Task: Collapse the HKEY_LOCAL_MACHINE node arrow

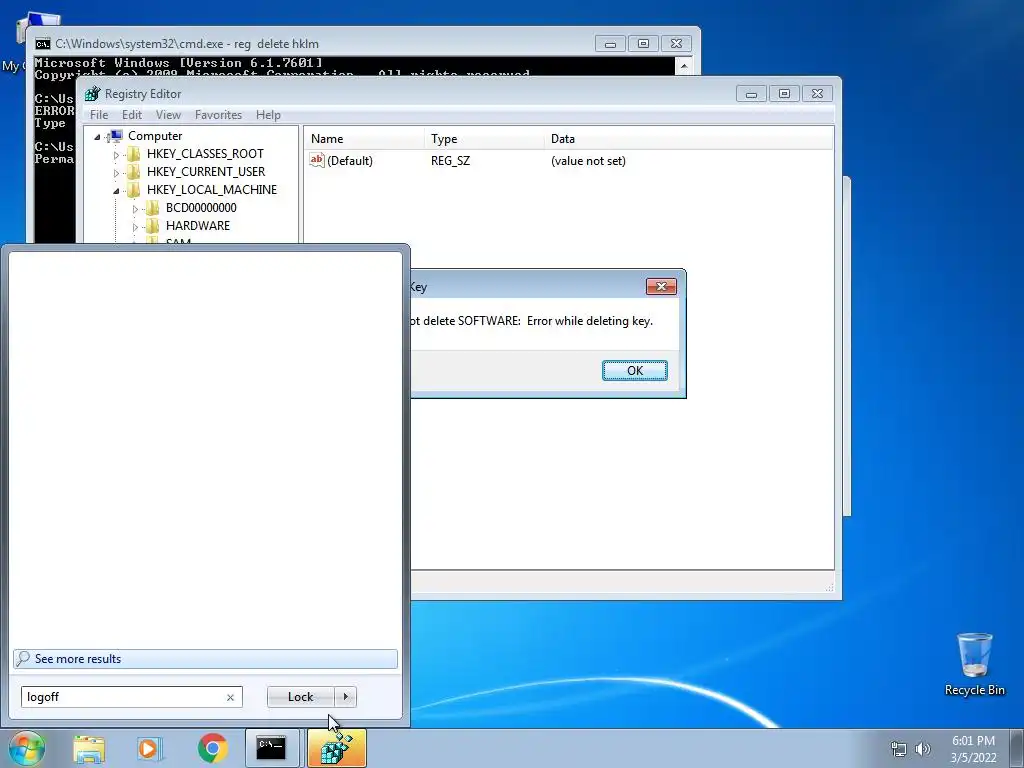Action: 116,191
